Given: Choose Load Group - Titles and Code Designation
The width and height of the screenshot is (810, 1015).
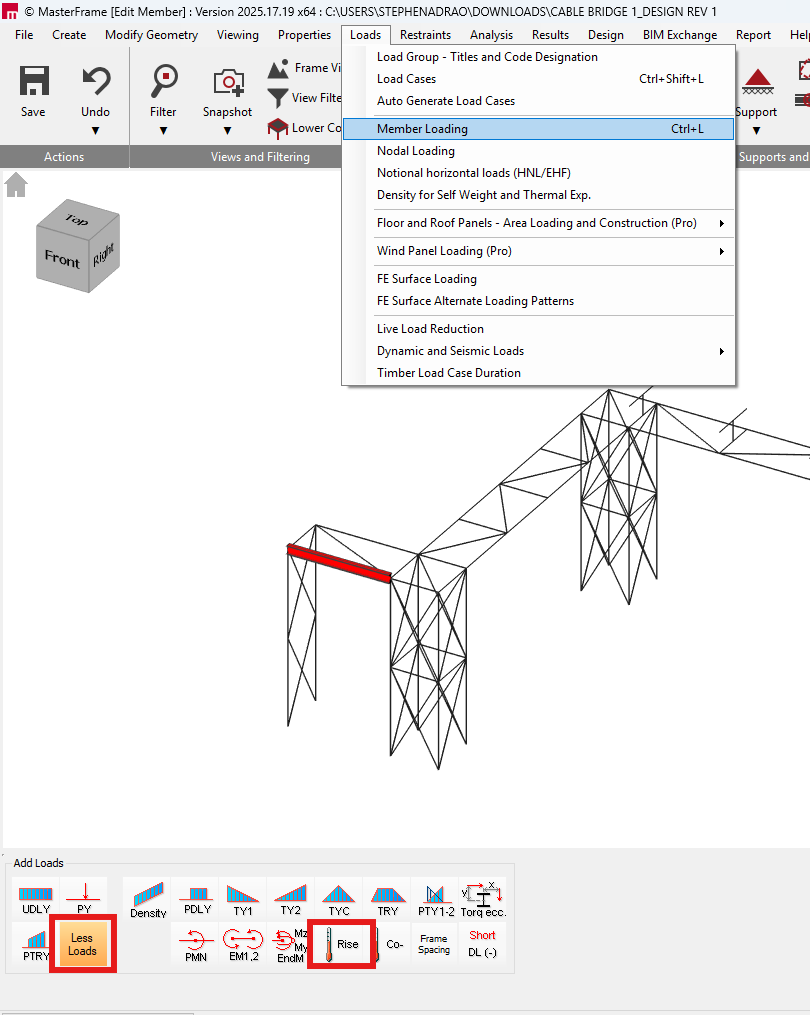Looking at the screenshot, I should click(538, 57).
